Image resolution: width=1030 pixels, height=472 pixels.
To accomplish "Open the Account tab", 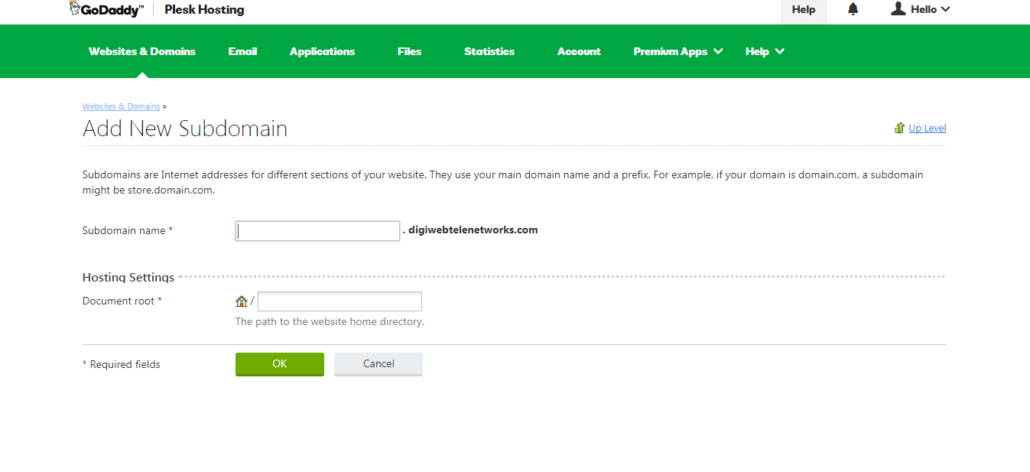I will coord(579,51).
